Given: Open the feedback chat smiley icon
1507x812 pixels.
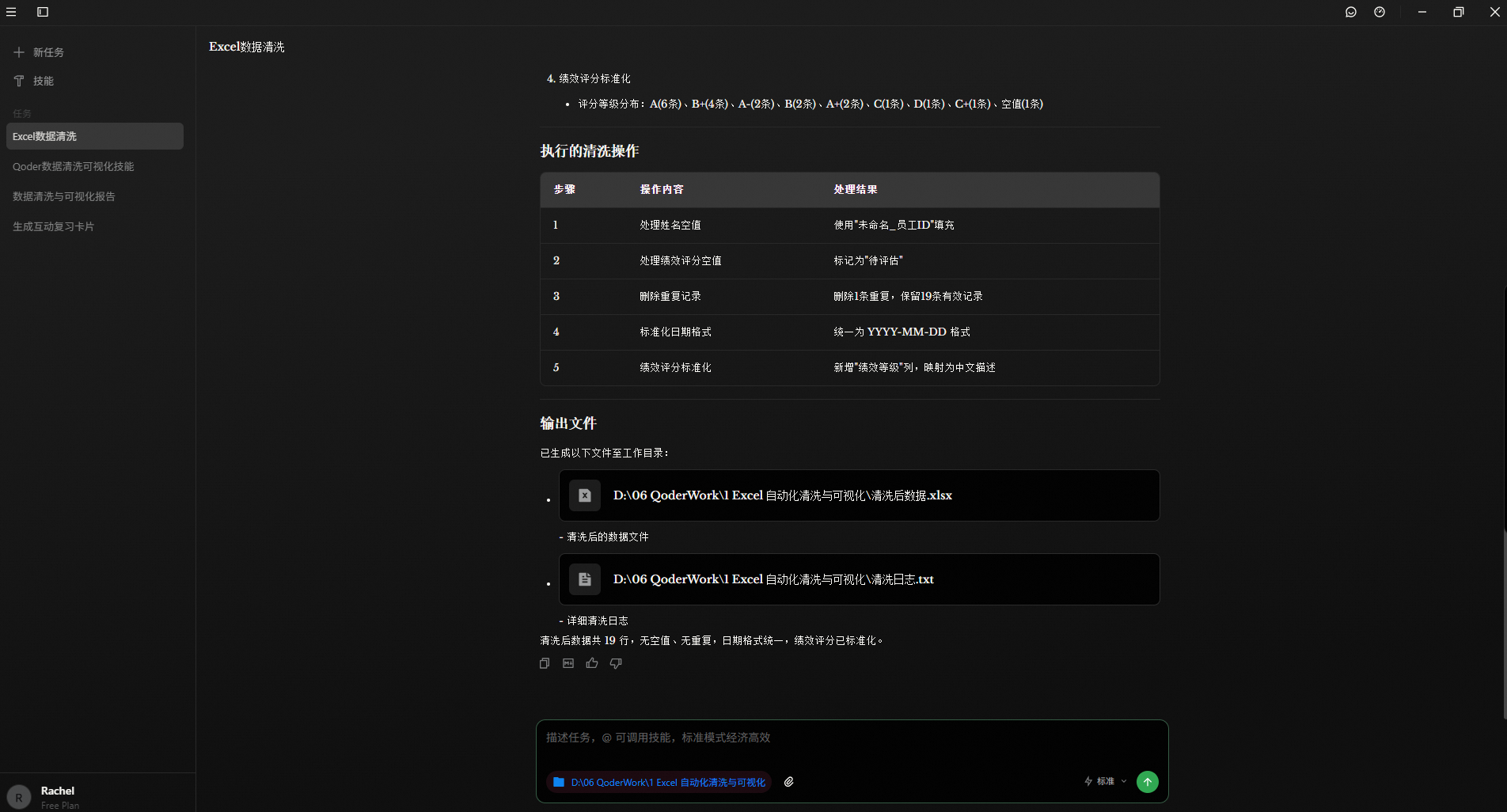Looking at the screenshot, I should (x=1351, y=12).
